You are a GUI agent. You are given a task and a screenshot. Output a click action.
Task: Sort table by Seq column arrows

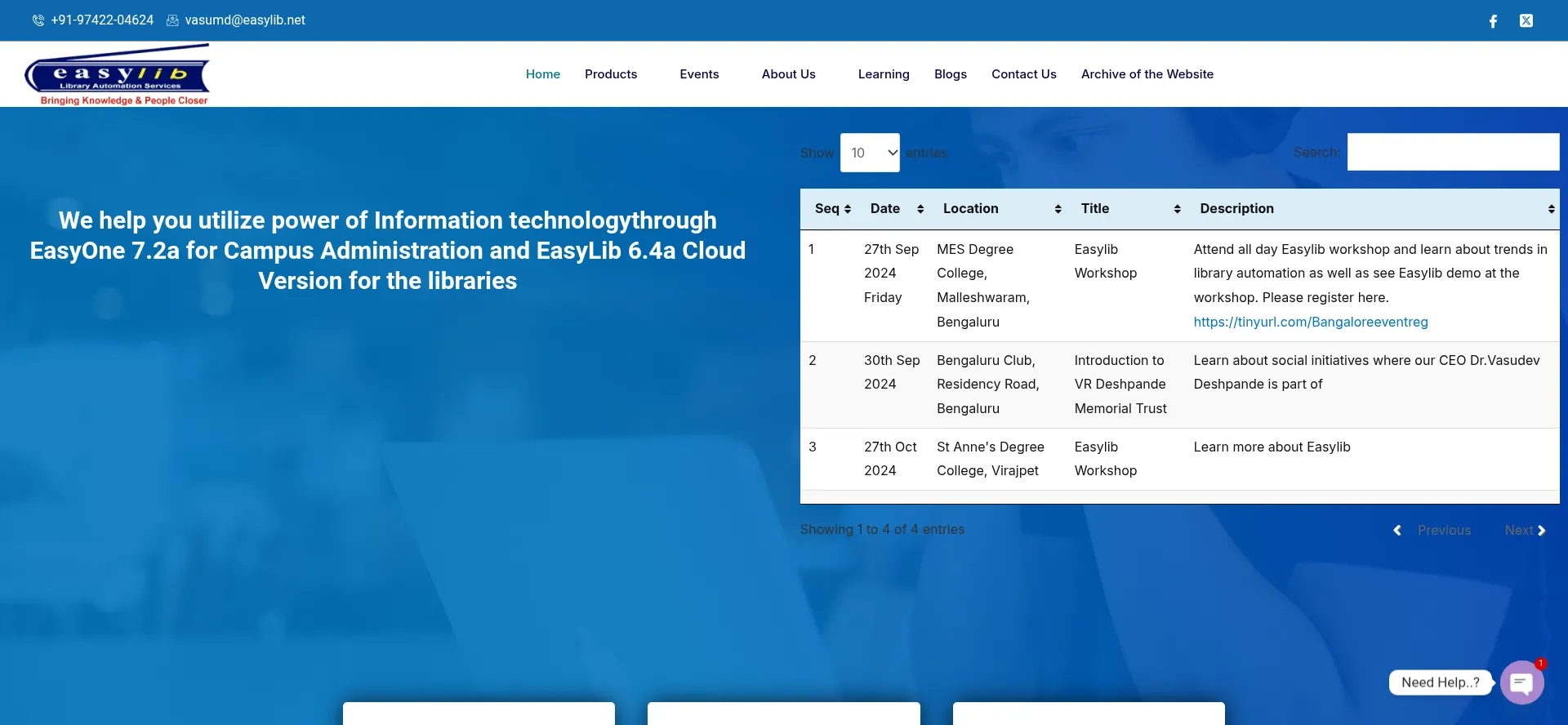pos(848,210)
